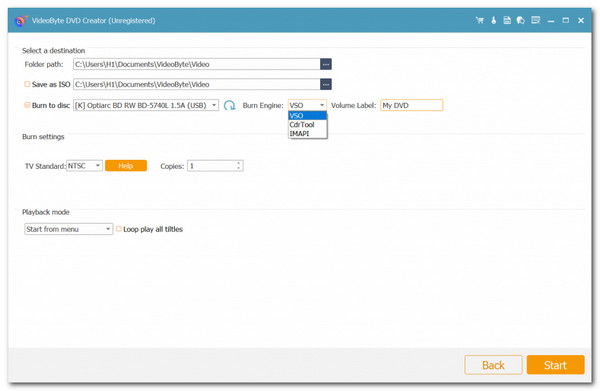
Task: Click the orange Help button
Action: (126, 166)
